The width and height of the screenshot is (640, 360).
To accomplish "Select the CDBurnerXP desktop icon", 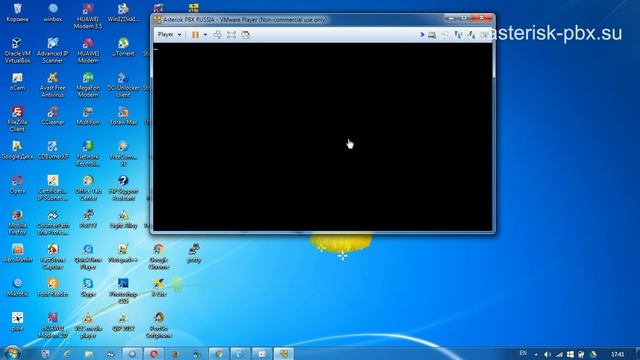I will point(53,150).
